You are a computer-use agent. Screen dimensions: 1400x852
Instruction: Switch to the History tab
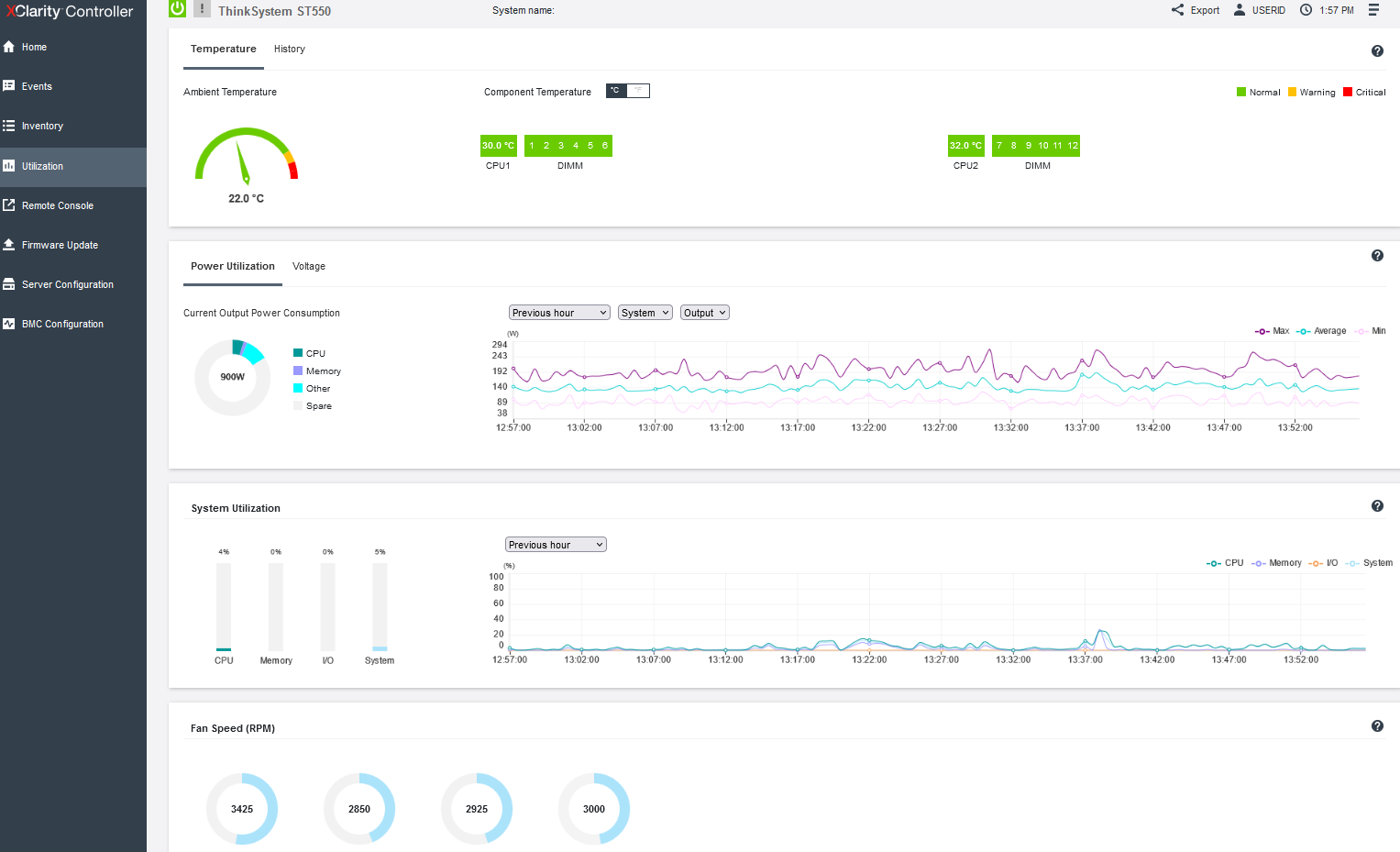(x=290, y=50)
